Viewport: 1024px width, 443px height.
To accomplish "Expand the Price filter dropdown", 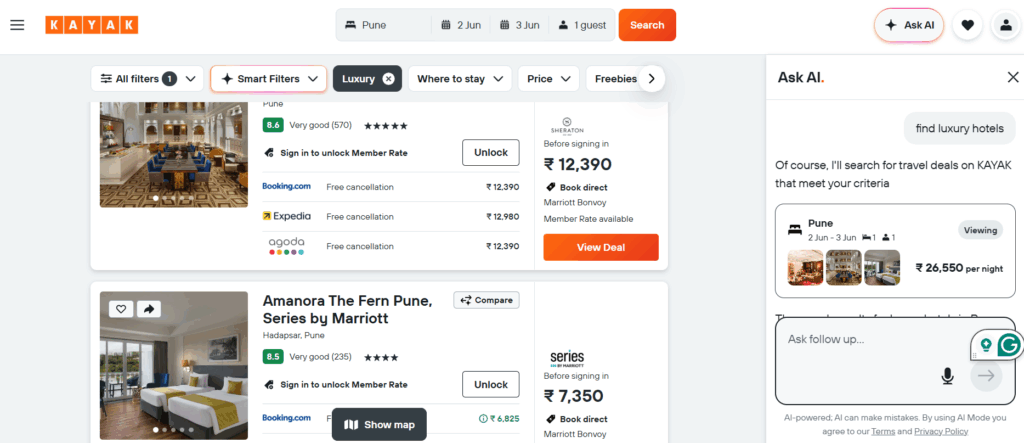I will tap(549, 79).
